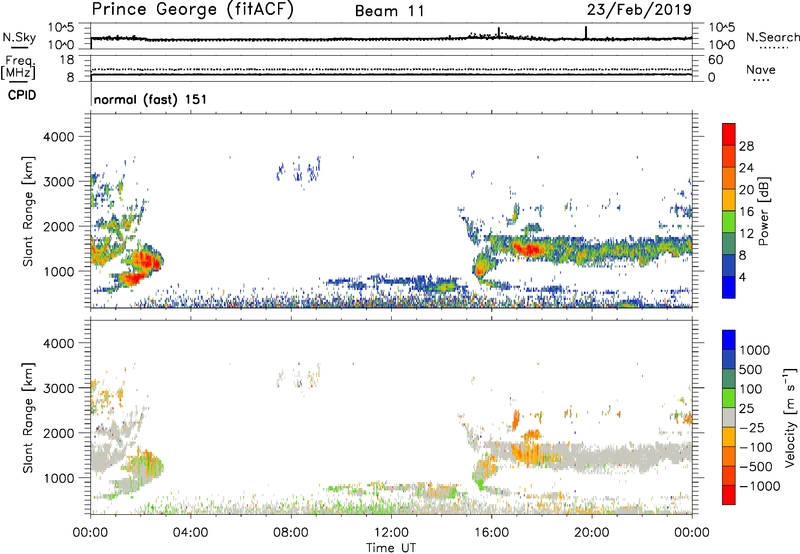Screen dimensions: 800x554
Task: Click the "Beam 11" label
Action: click(390, 11)
